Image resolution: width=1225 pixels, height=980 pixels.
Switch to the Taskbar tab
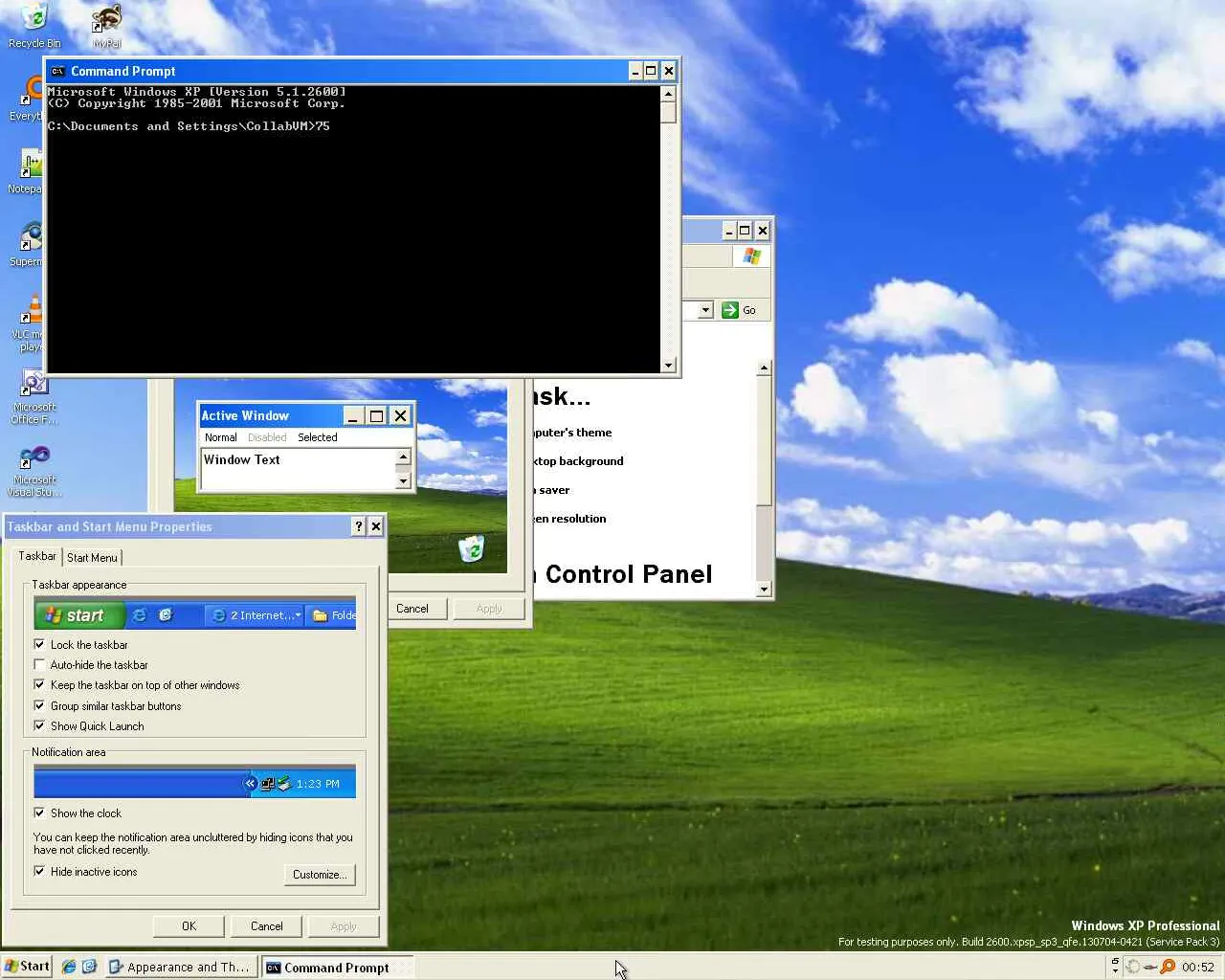click(37, 556)
